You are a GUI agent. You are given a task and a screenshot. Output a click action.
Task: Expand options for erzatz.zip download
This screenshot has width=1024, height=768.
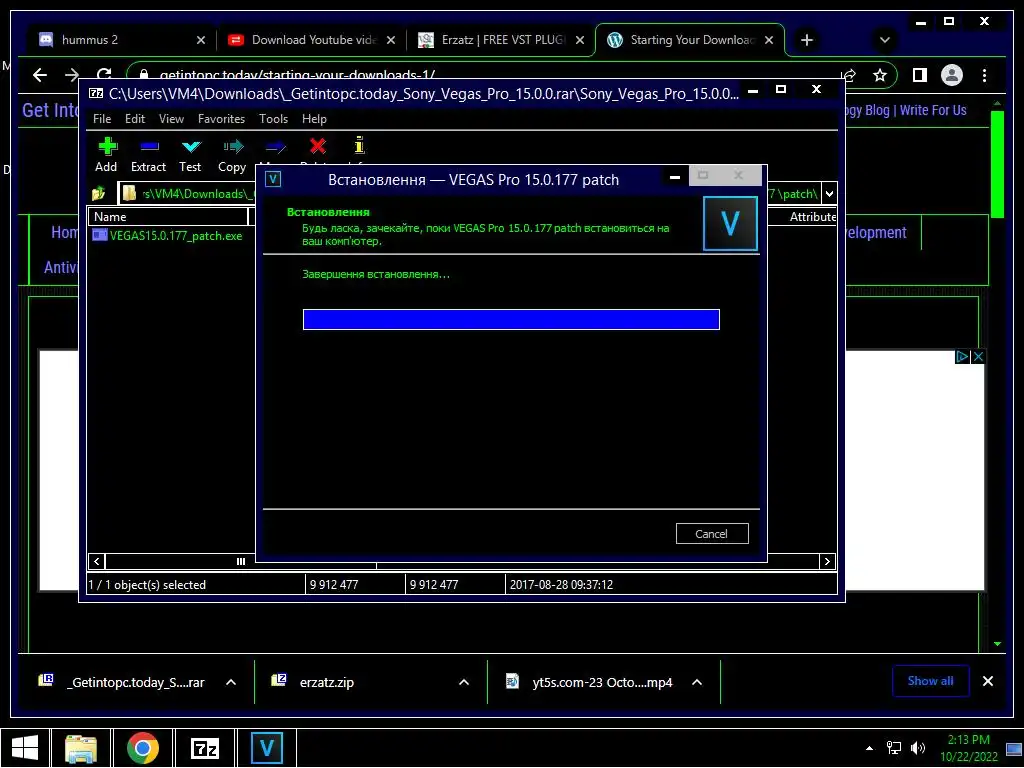coord(464,682)
